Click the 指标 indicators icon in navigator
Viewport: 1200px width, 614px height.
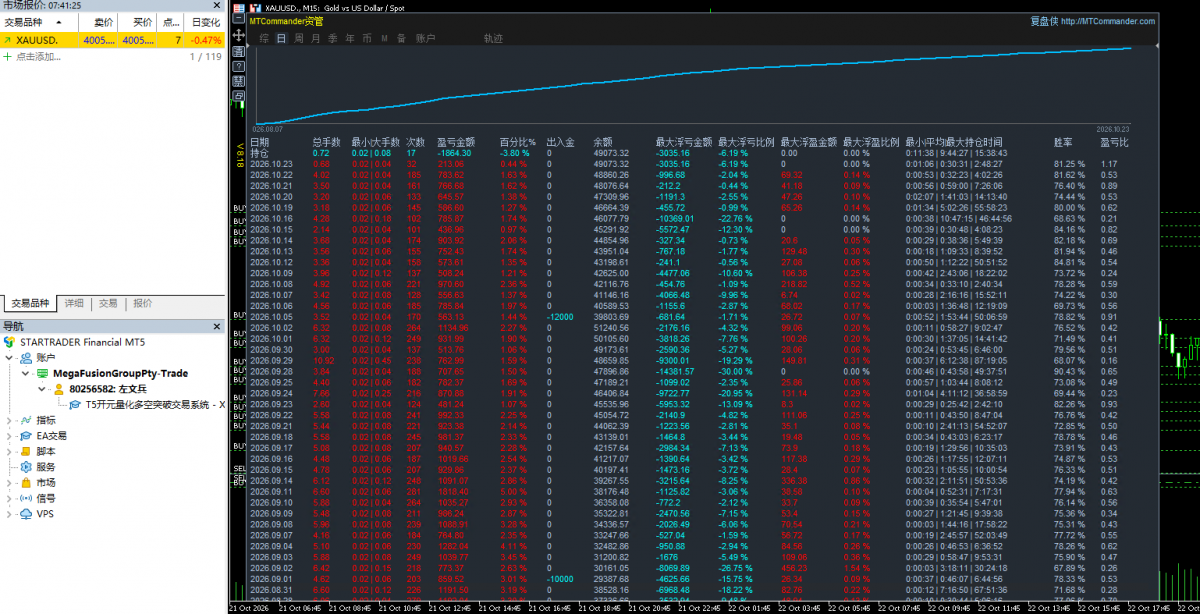pyautogui.click(x=25, y=420)
